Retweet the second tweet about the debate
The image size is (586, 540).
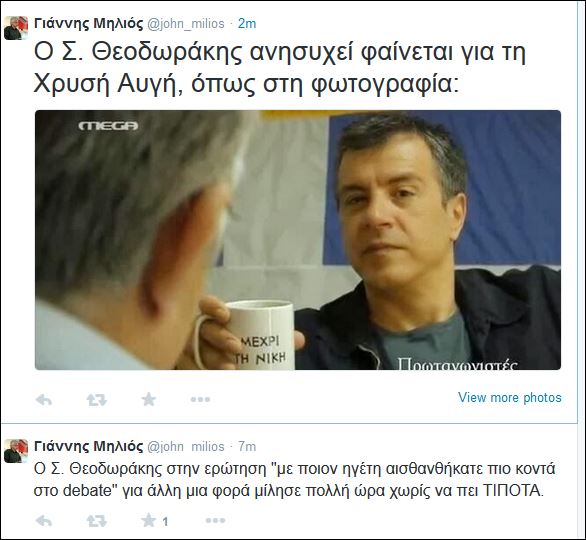coord(97,521)
